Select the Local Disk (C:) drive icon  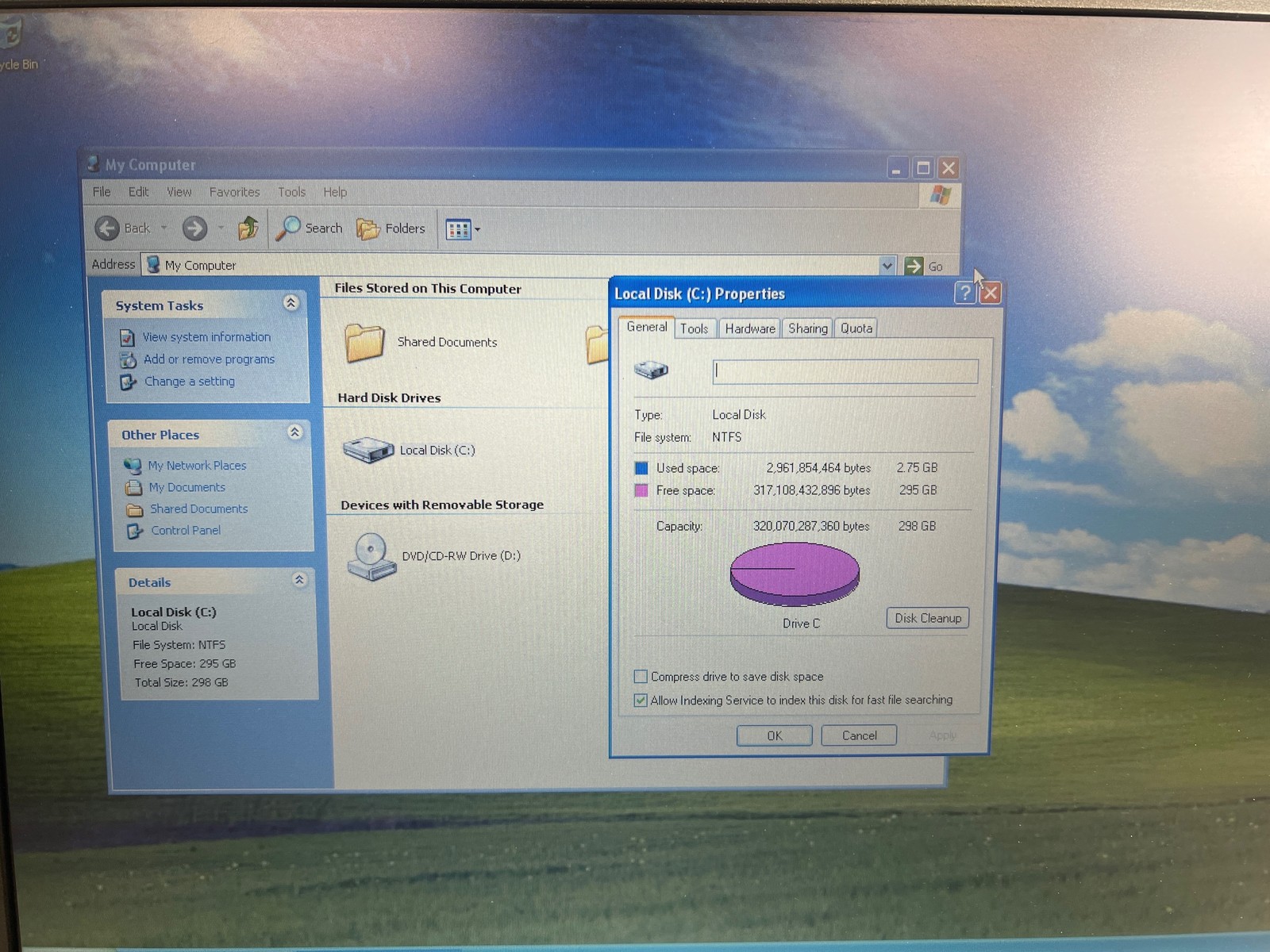(x=368, y=450)
